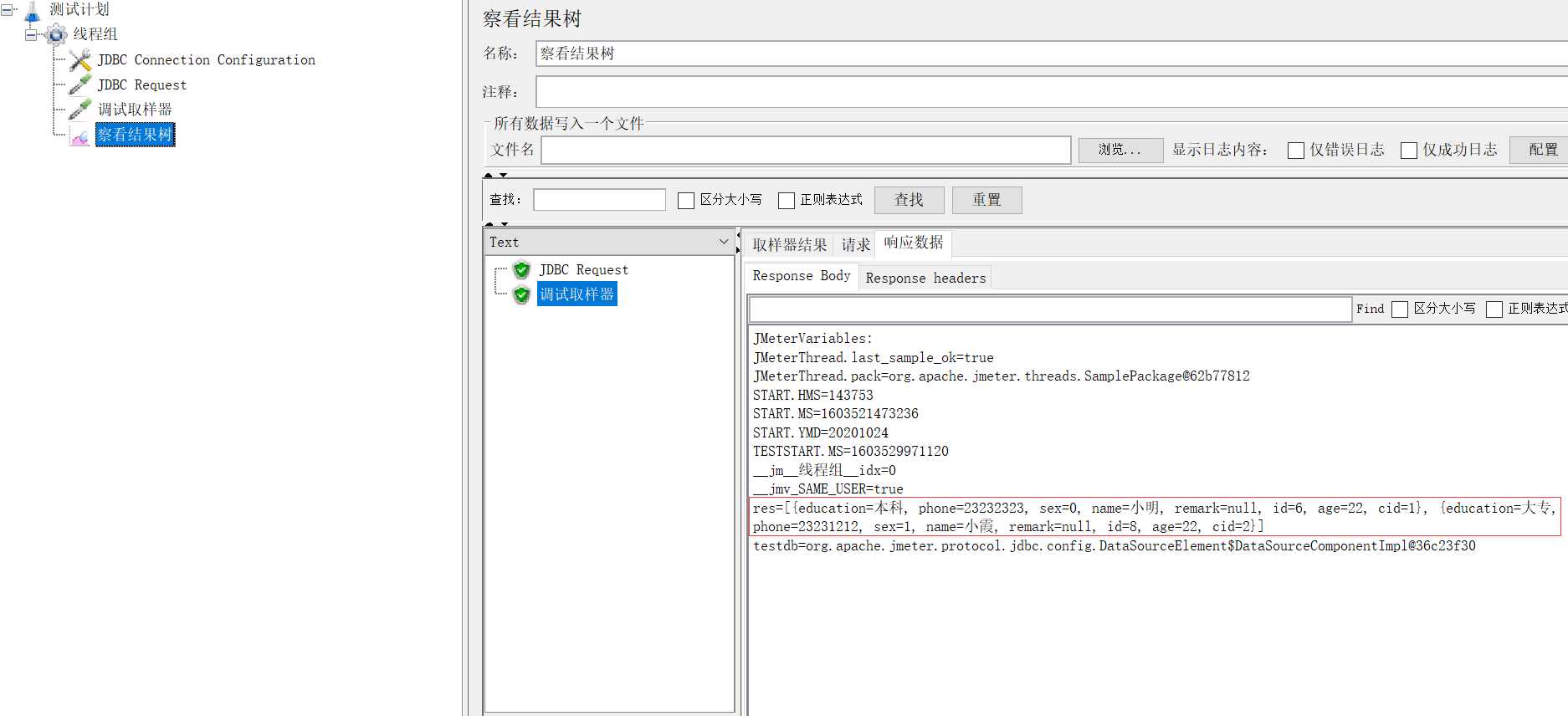
Task: Collapse the 线程组 tree node
Action: click(x=31, y=34)
